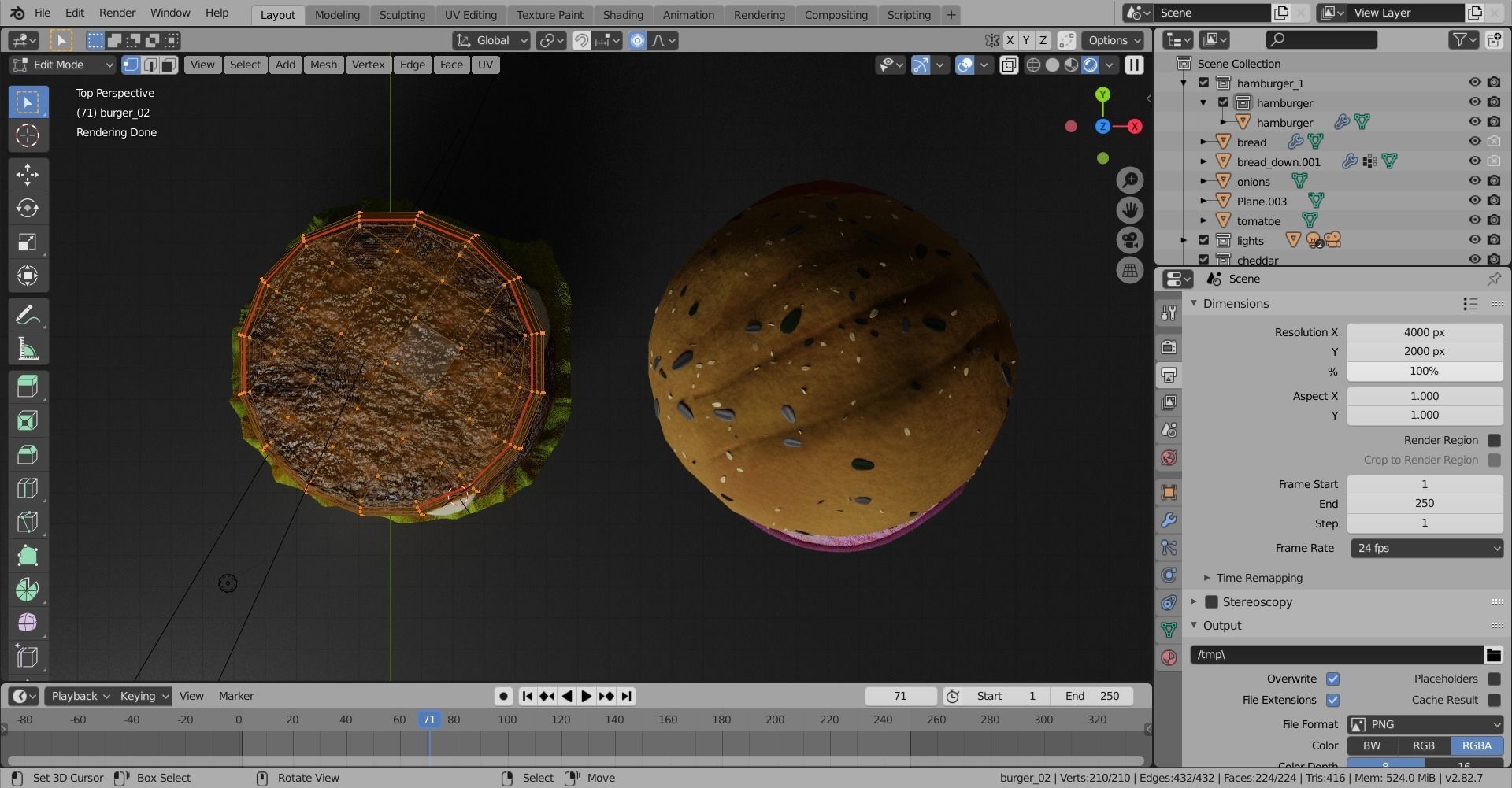
Task: Collapse the Output panel
Action: click(x=1194, y=625)
